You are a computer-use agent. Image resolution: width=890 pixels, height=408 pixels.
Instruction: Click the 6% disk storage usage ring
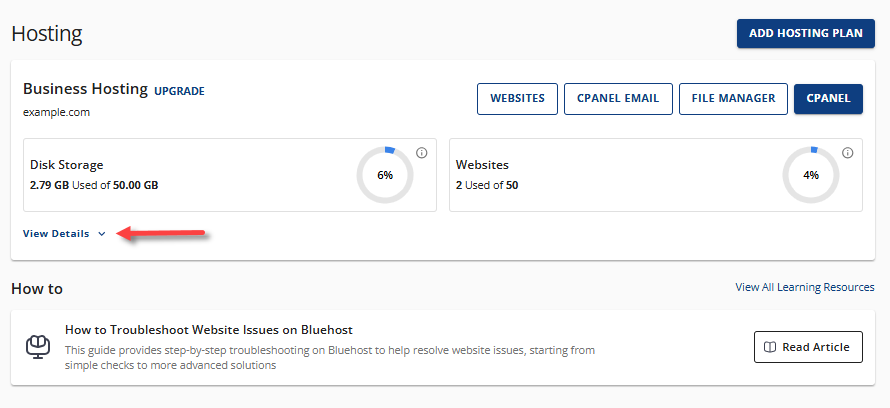pyautogui.click(x=385, y=175)
